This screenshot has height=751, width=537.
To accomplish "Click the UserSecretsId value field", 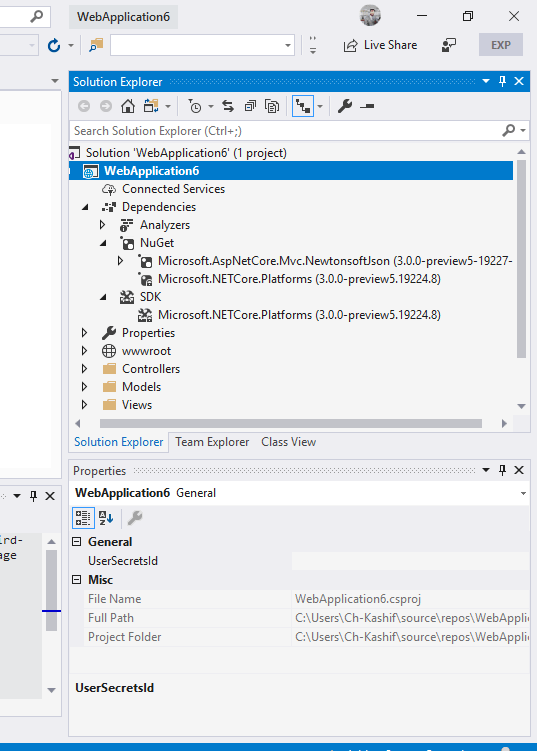I will coord(411,561).
